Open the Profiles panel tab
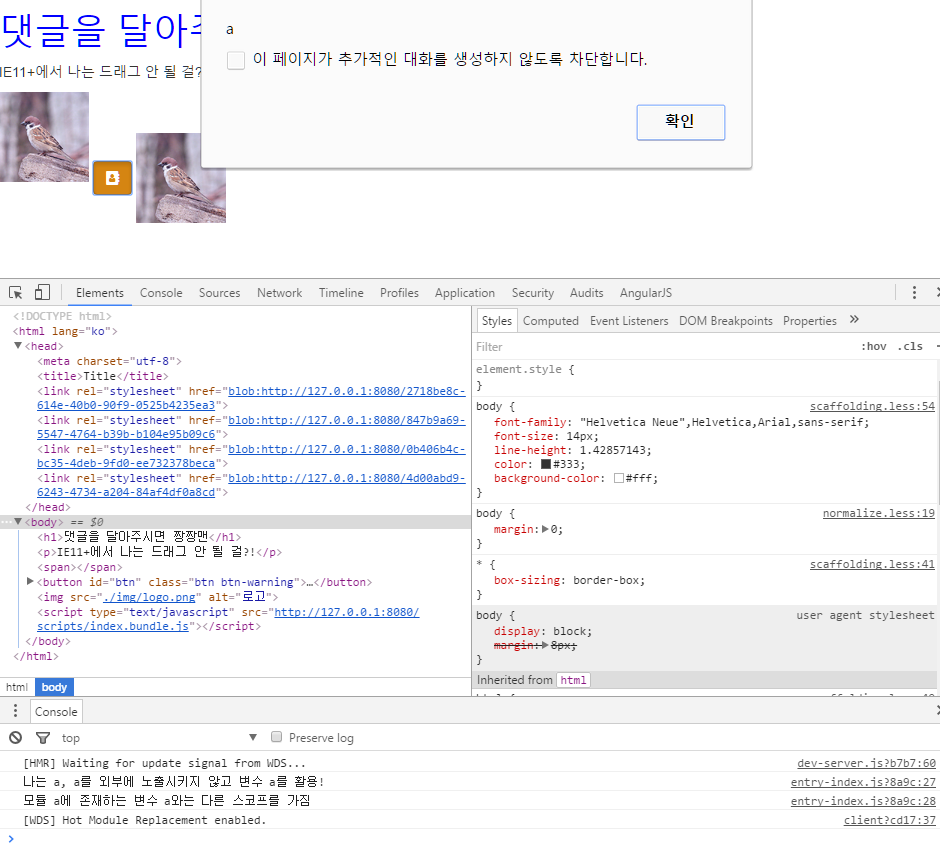The width and height of the screenshot is (940, 852). pyautogui.click(x=399, y=293)
